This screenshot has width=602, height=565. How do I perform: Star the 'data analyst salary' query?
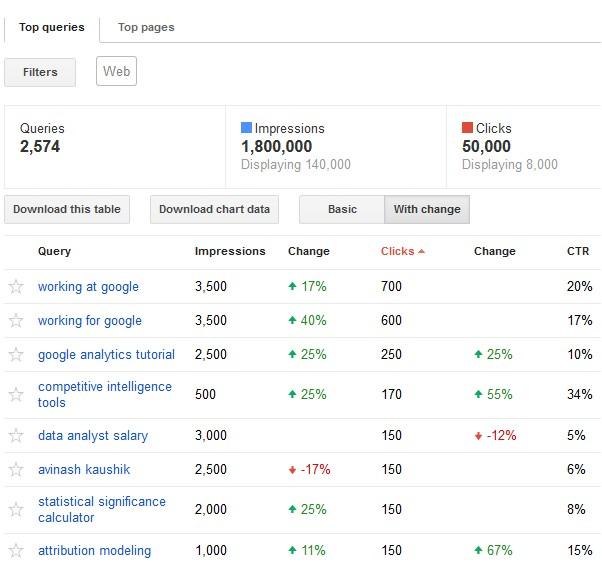pyautogui.click(x=16, y=436)
